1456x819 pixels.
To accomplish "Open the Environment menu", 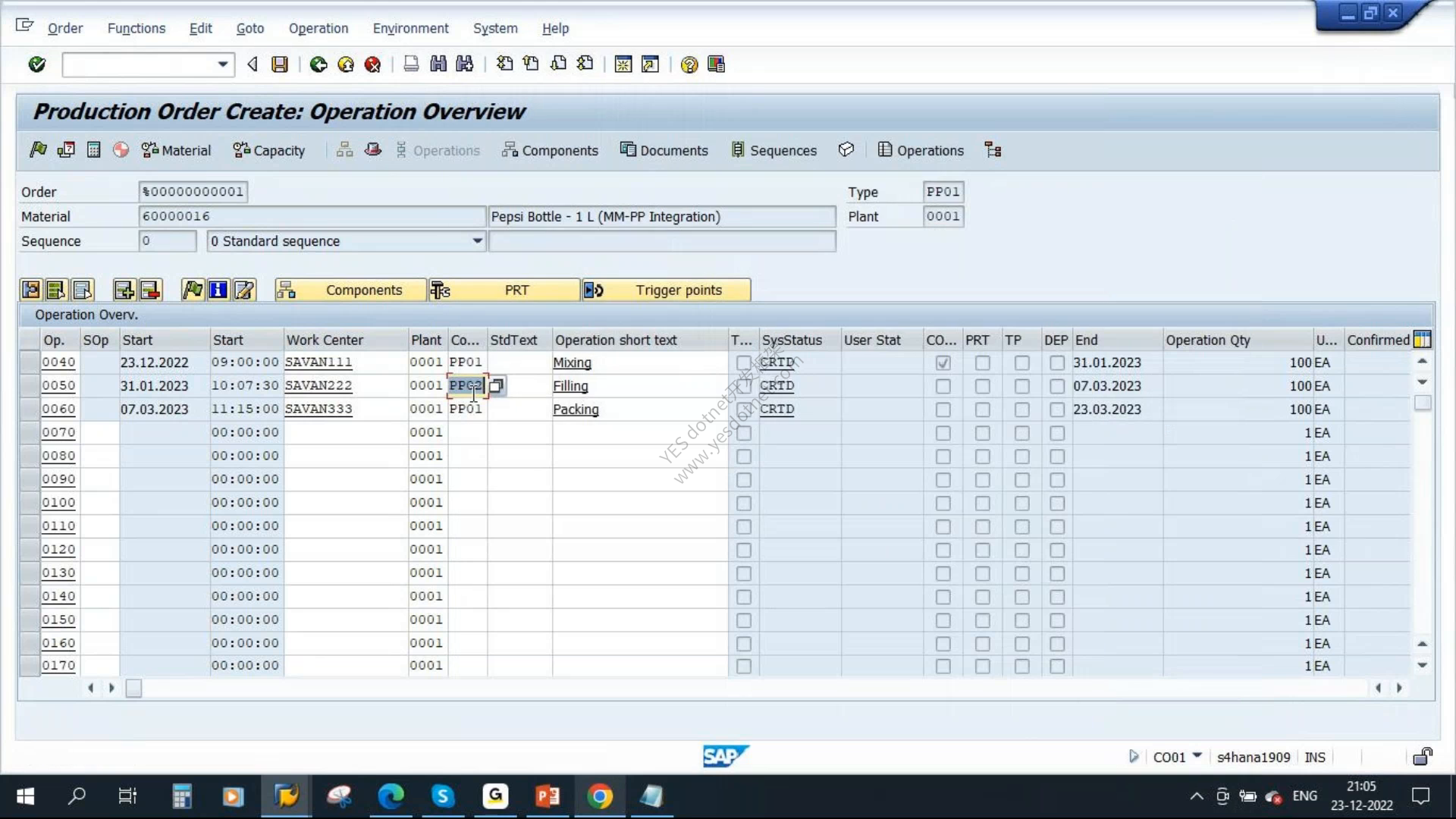I will point(410,28).
